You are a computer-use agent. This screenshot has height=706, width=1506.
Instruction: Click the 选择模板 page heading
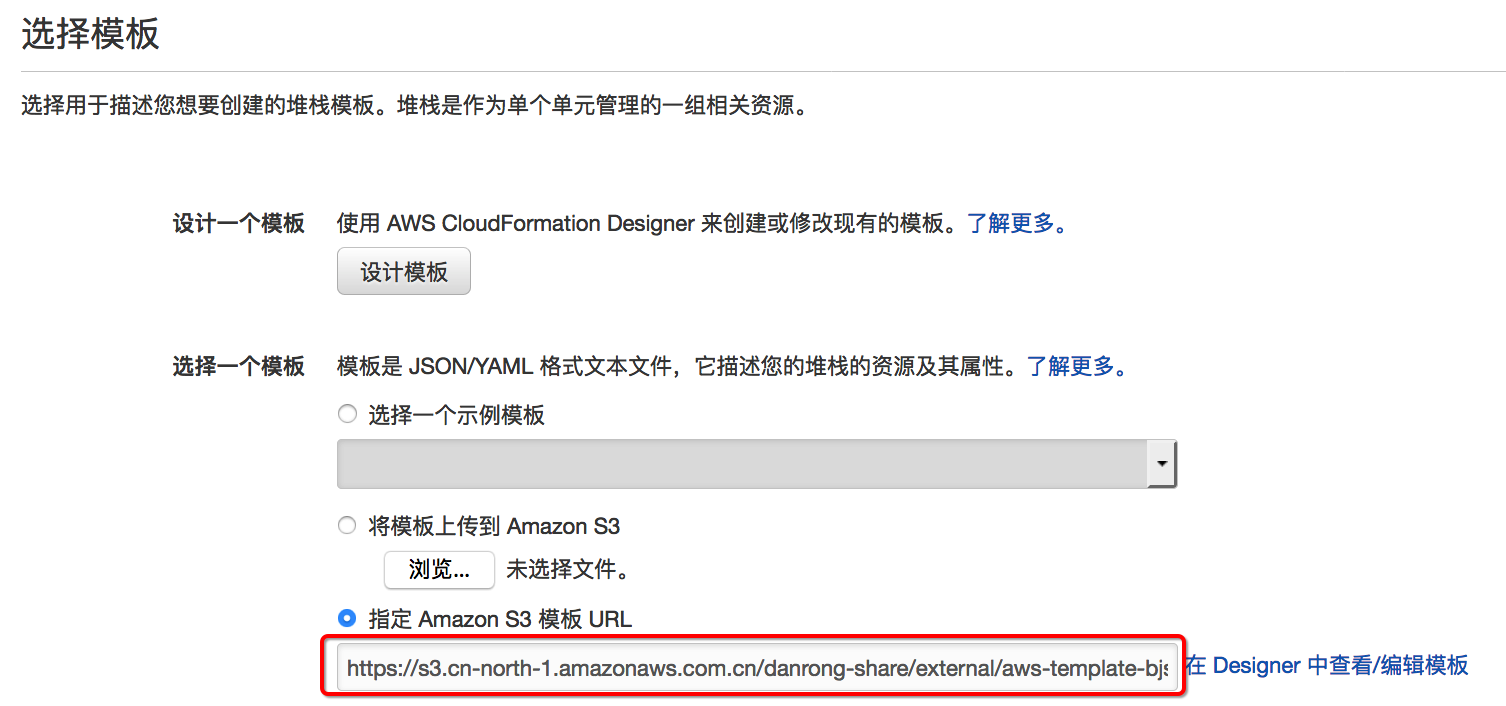91,34
